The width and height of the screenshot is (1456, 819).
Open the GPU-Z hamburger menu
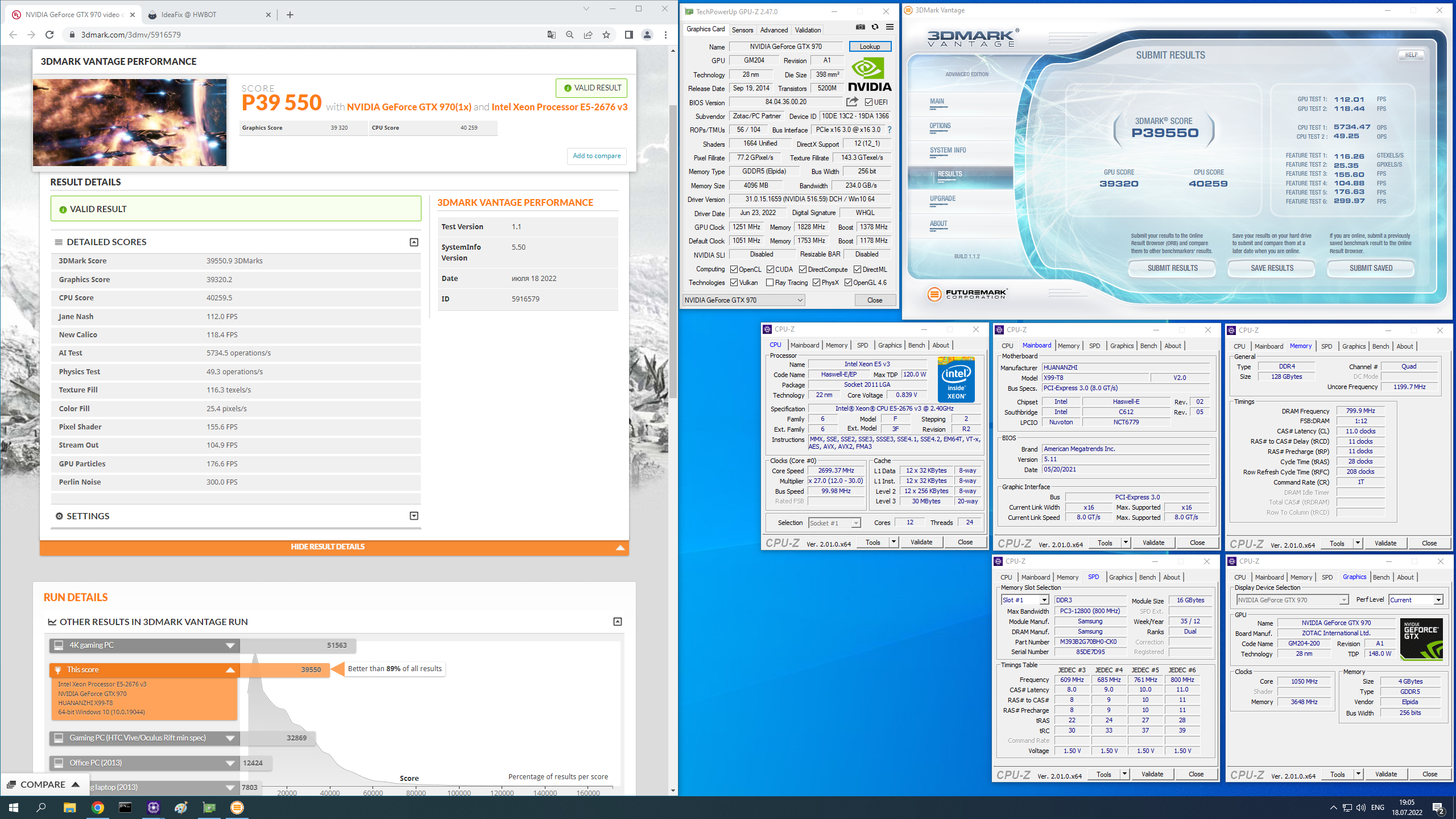[x=890, y=27]
